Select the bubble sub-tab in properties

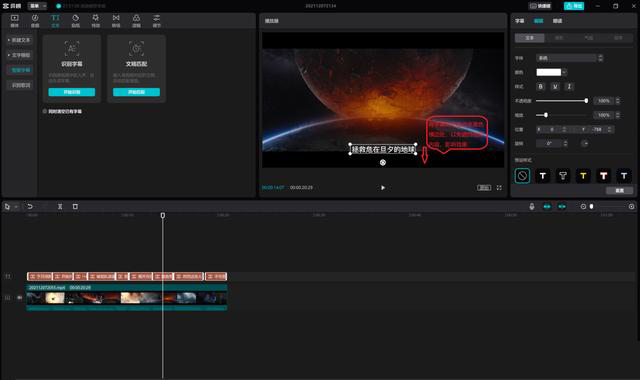(589, 38)
